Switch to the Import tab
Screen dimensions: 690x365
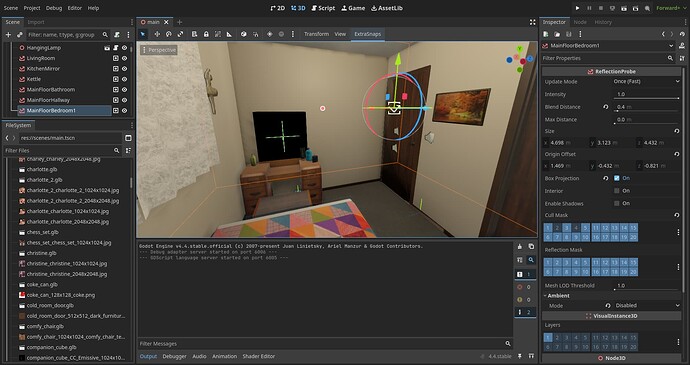[x=36, y=22]
